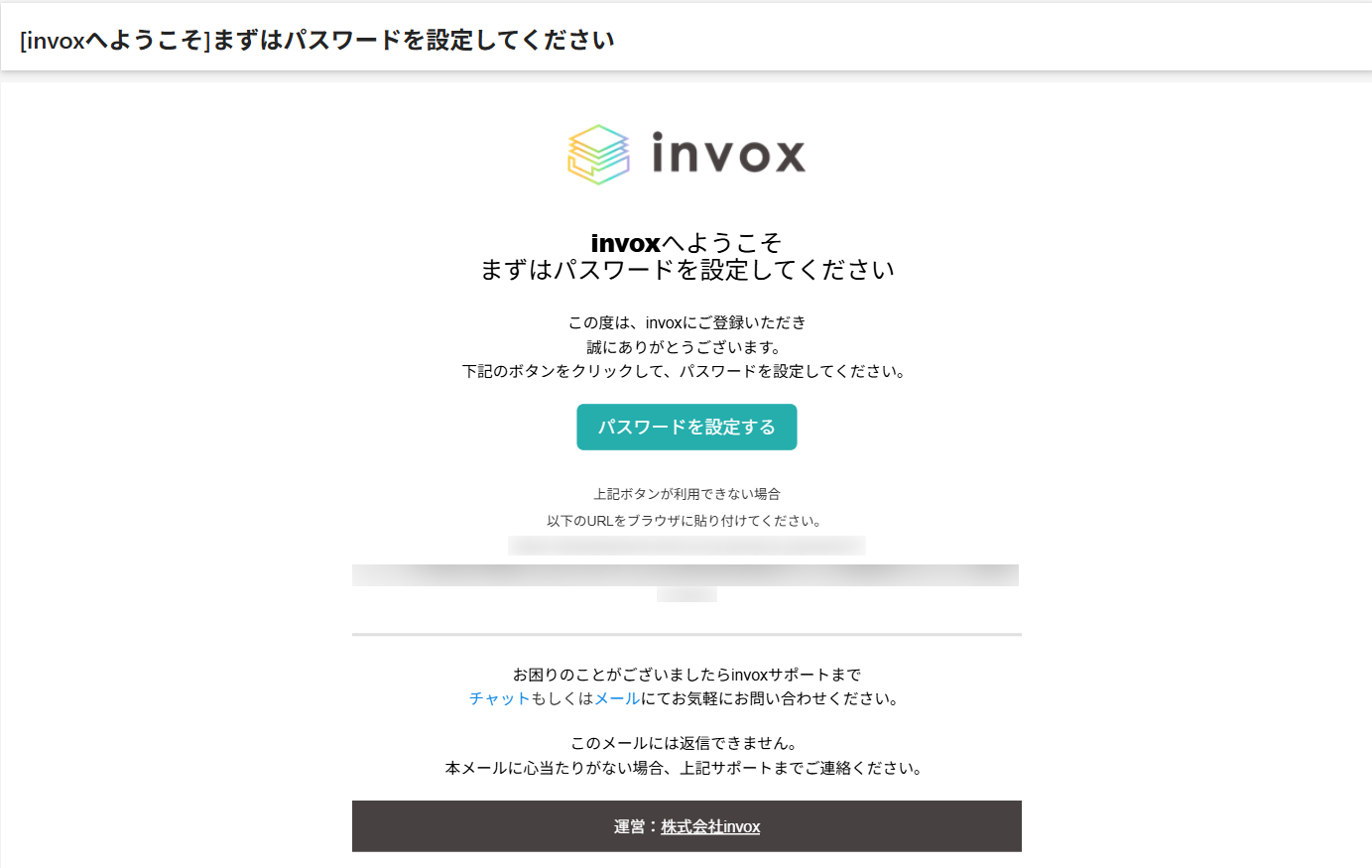
Task: Click the horizontal divider above support section
Action: pyautogui.click(x=686, y=634)
